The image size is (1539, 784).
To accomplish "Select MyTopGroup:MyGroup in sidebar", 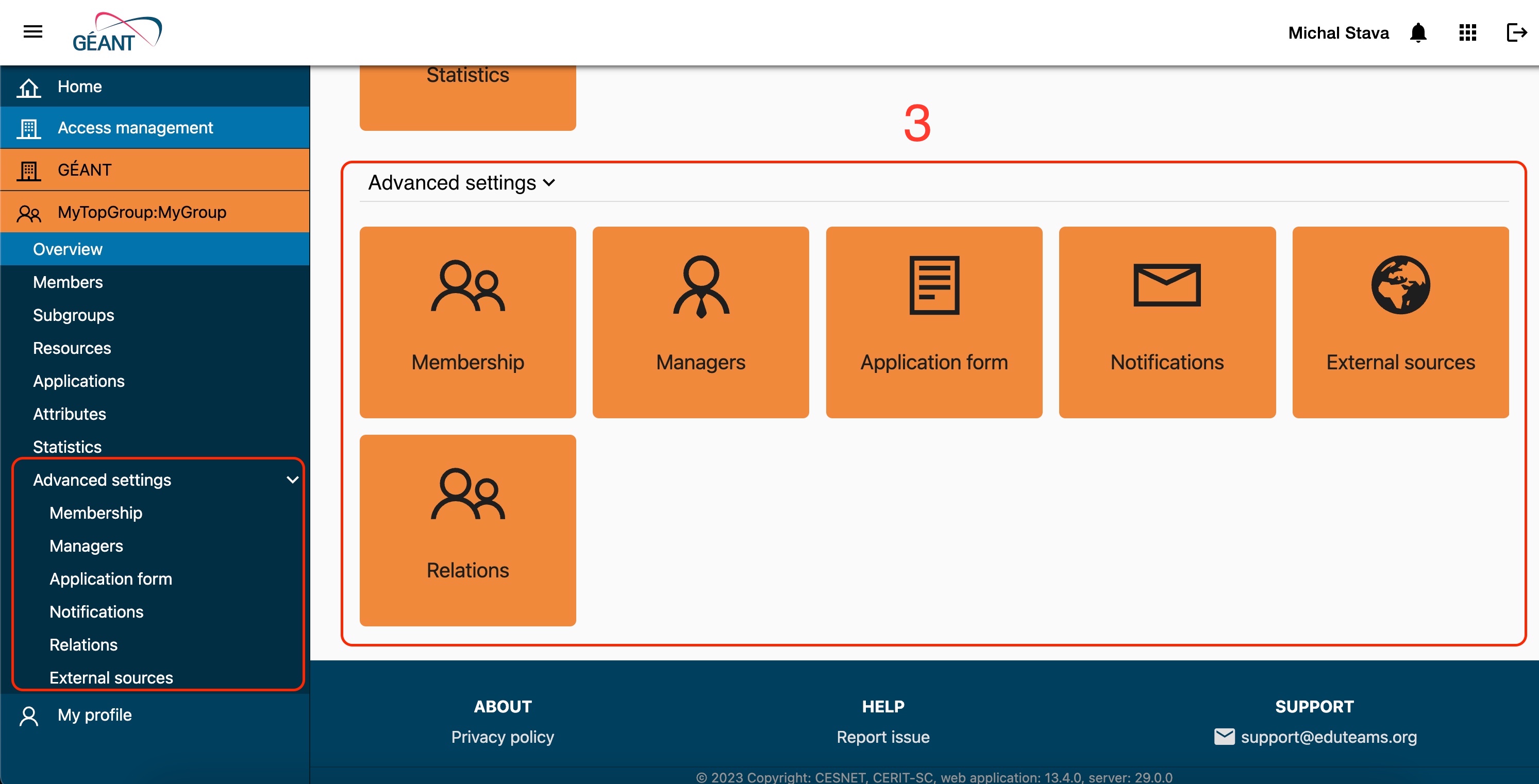I will pyautogui.click(x=155, y=213).
